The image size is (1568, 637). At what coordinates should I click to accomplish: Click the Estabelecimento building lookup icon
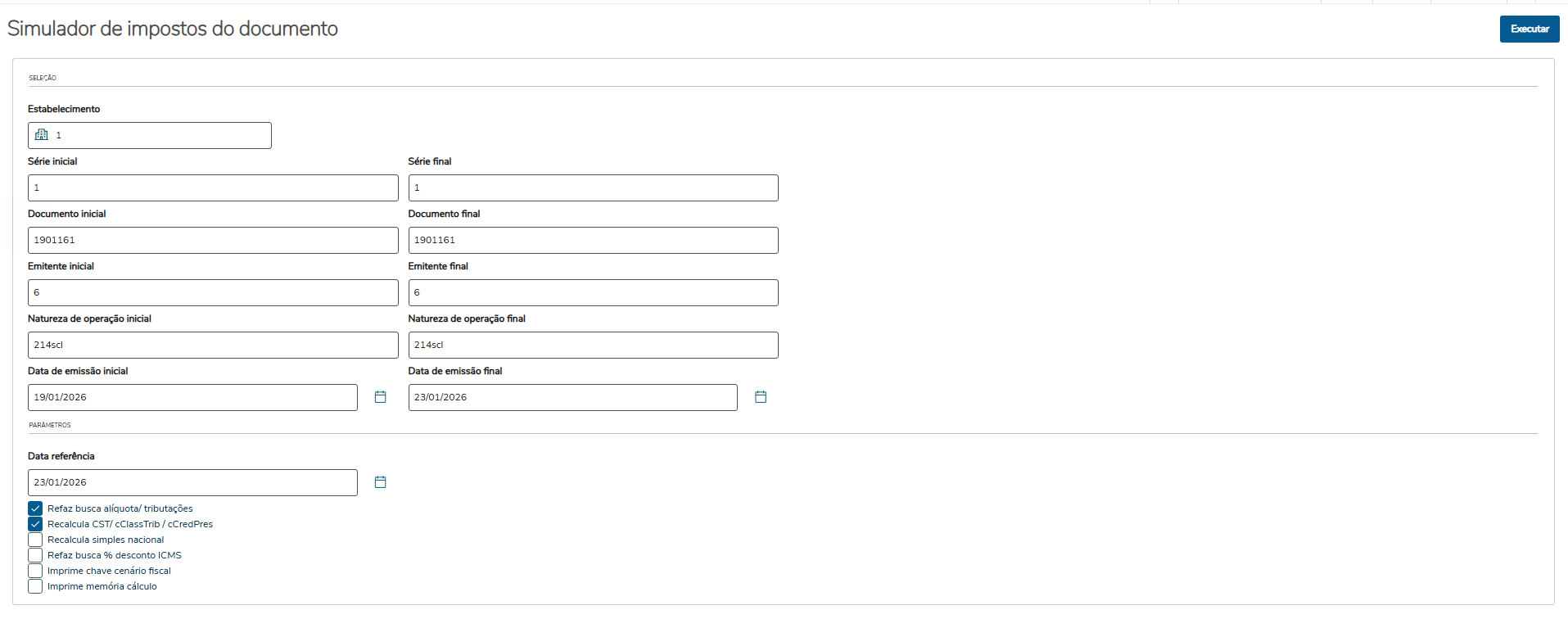pos(42,135)
